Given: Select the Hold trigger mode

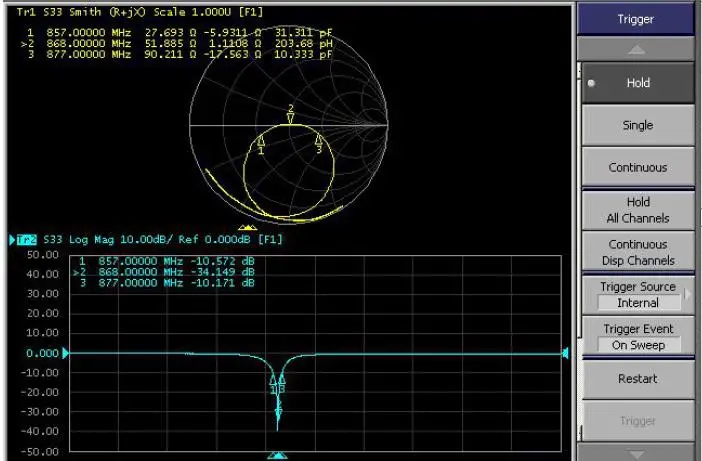Looking at the screenshot, I should (x=638, y=83).
